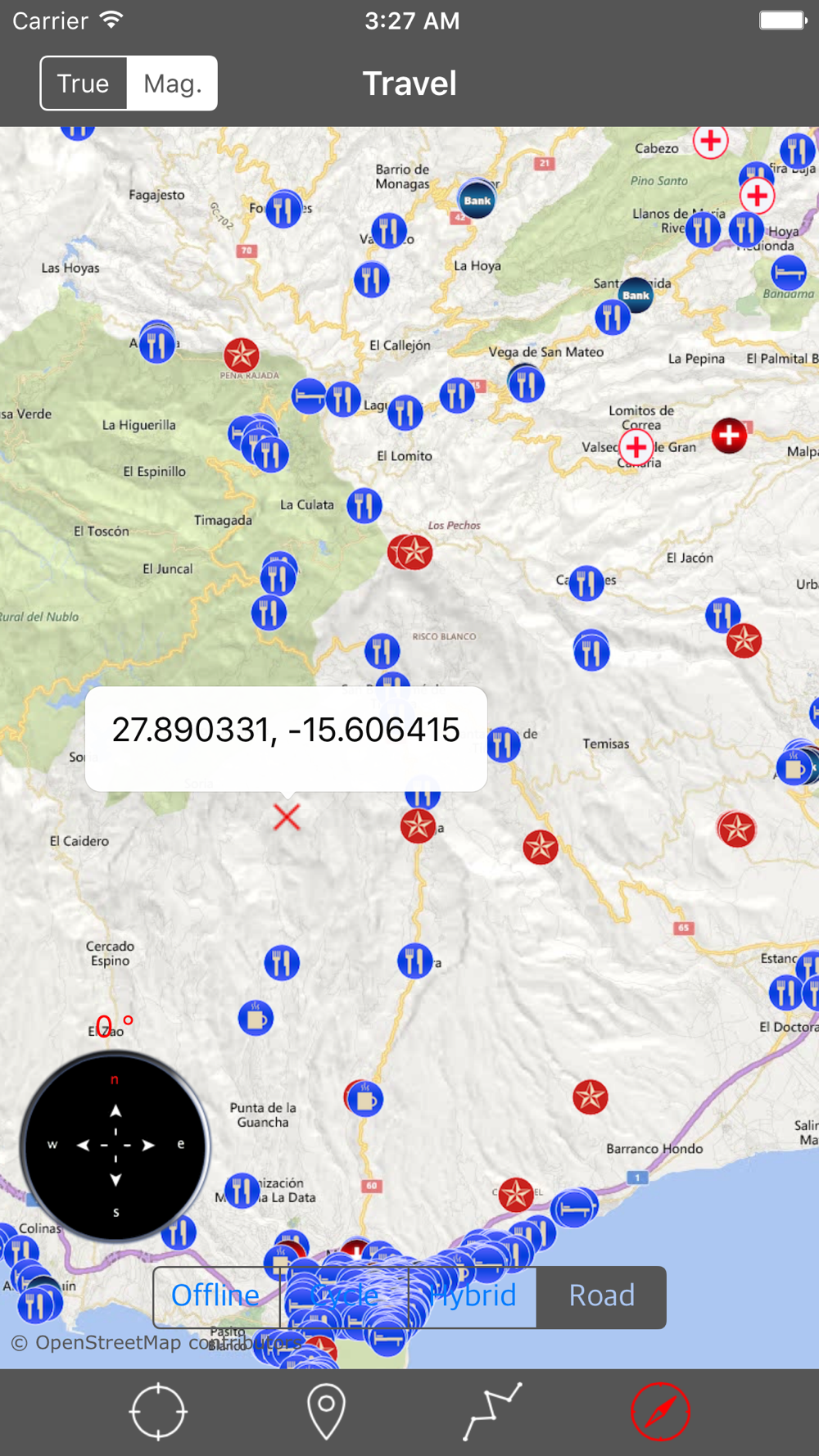Tap dark red hospital cross marker

coord(729,435)
